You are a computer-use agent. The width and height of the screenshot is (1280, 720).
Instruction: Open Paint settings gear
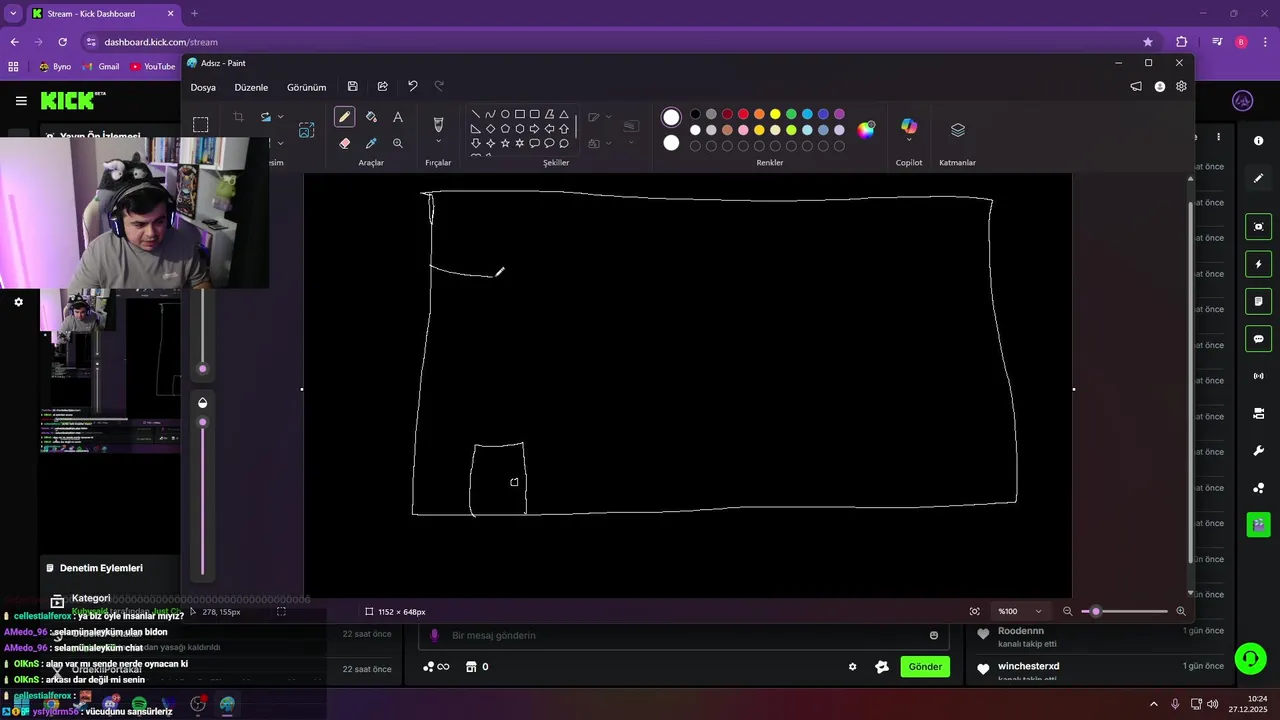[x=1181, y=87]
